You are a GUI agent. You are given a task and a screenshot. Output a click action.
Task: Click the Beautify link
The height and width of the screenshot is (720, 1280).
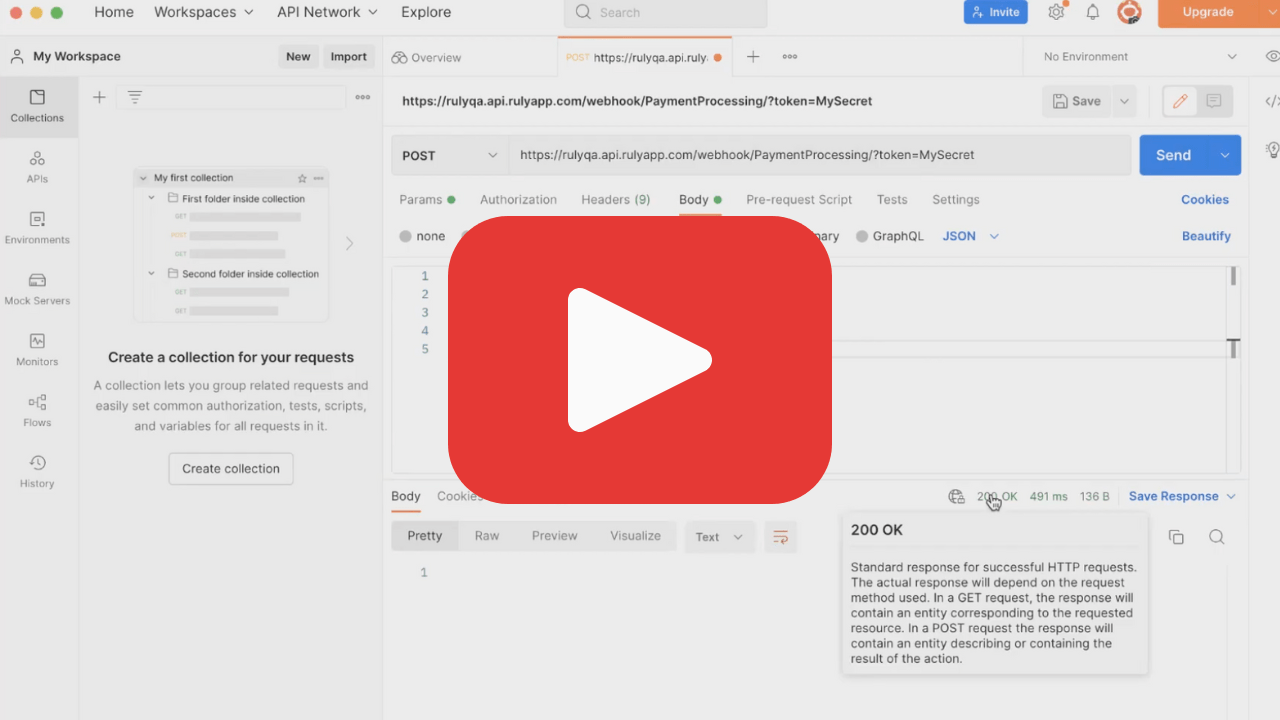tap(1206, 236)
